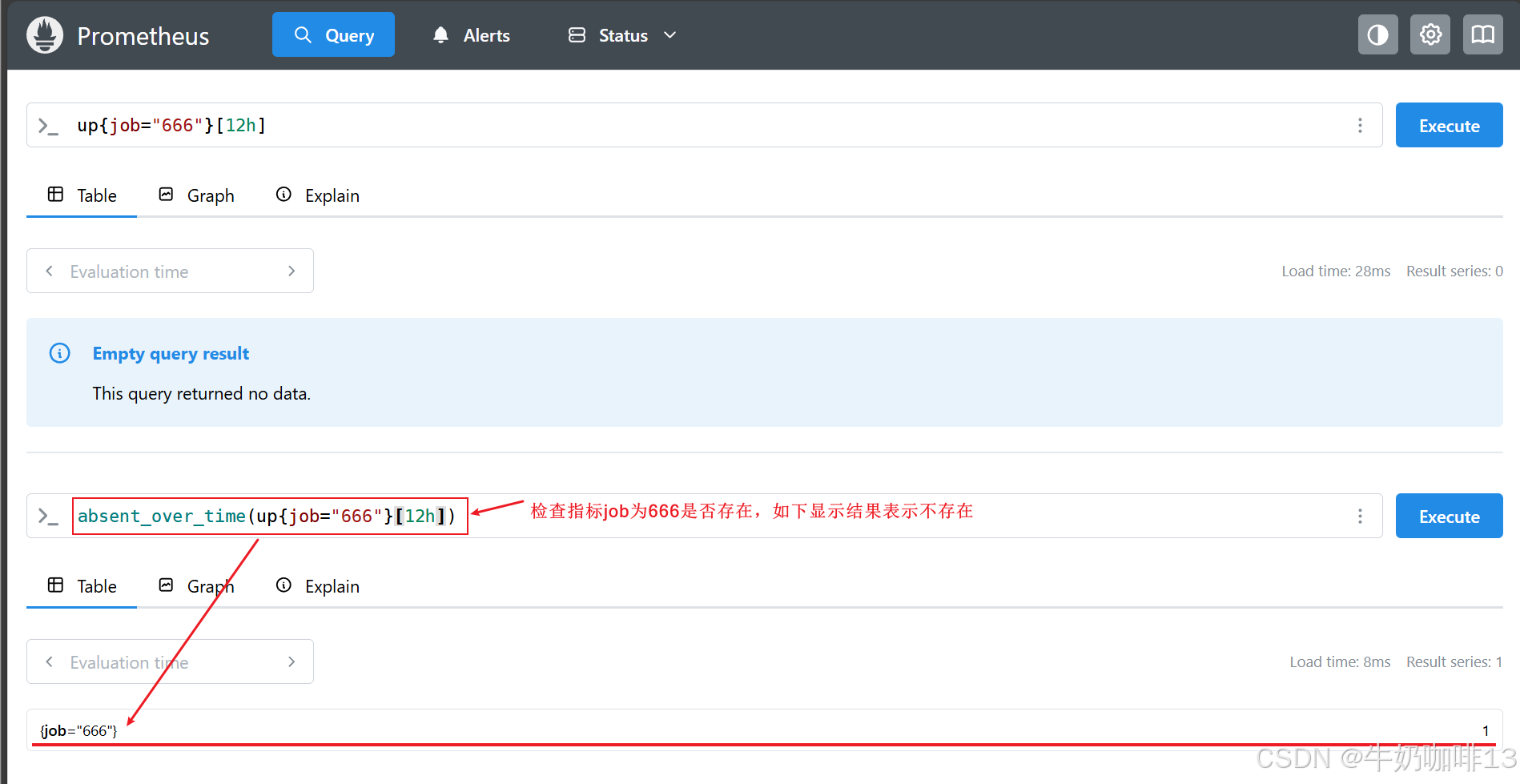Step evaluation time forward in the first panel
Viewport: 1520px width, 784px height.
coord(292,271)
